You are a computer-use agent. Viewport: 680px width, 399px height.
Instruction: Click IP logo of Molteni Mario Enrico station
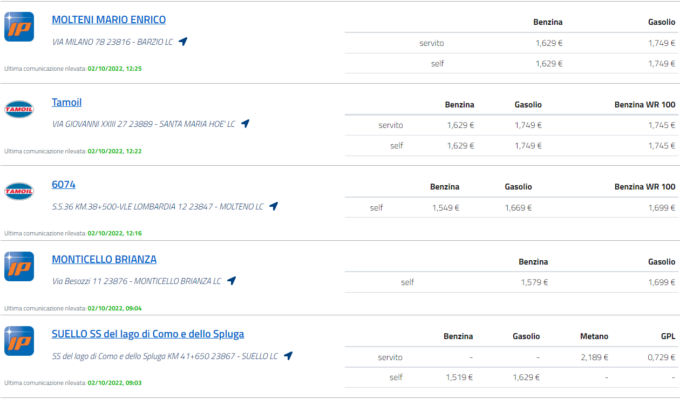click(x=19, y=27)
